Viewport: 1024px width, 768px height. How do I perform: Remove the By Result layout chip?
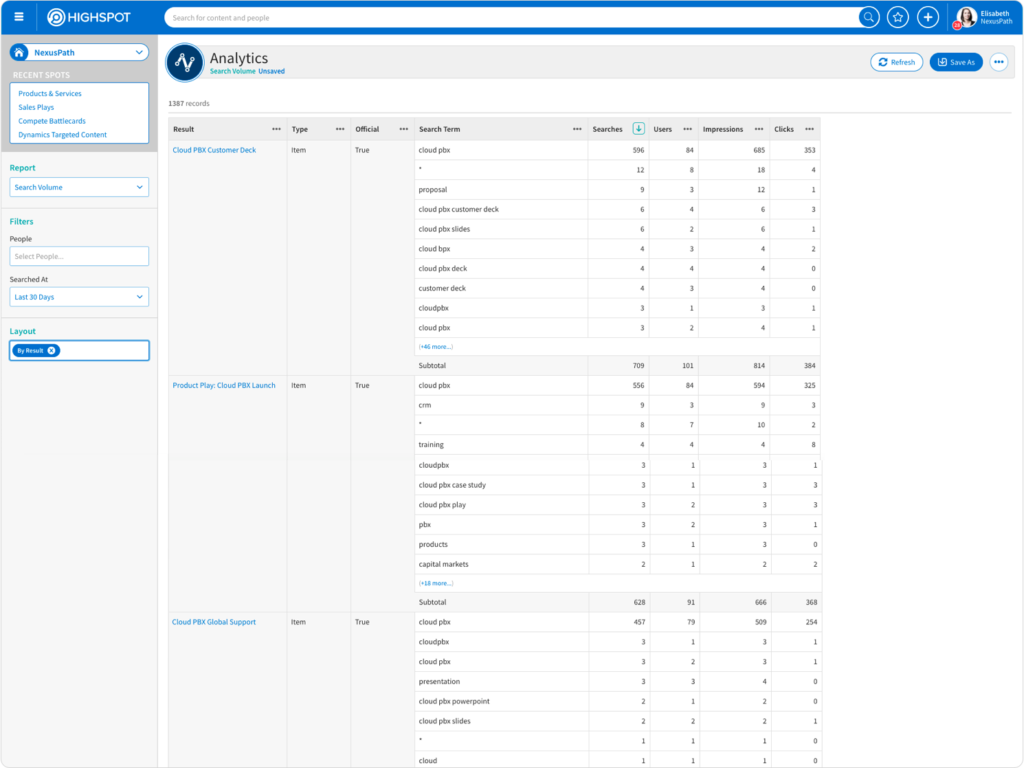click(52, 351)
